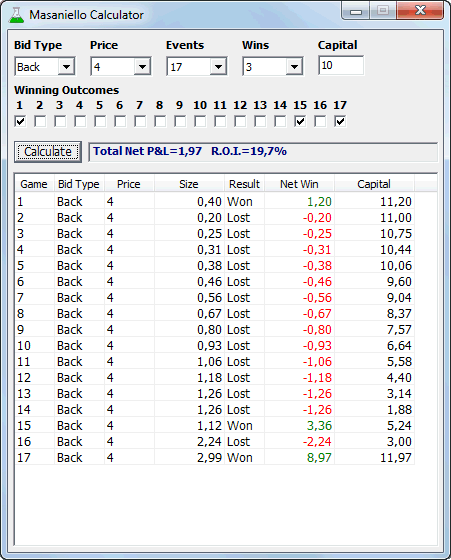
Task: Open the Bid Type dropdown
Action: (x=66, y=66)
